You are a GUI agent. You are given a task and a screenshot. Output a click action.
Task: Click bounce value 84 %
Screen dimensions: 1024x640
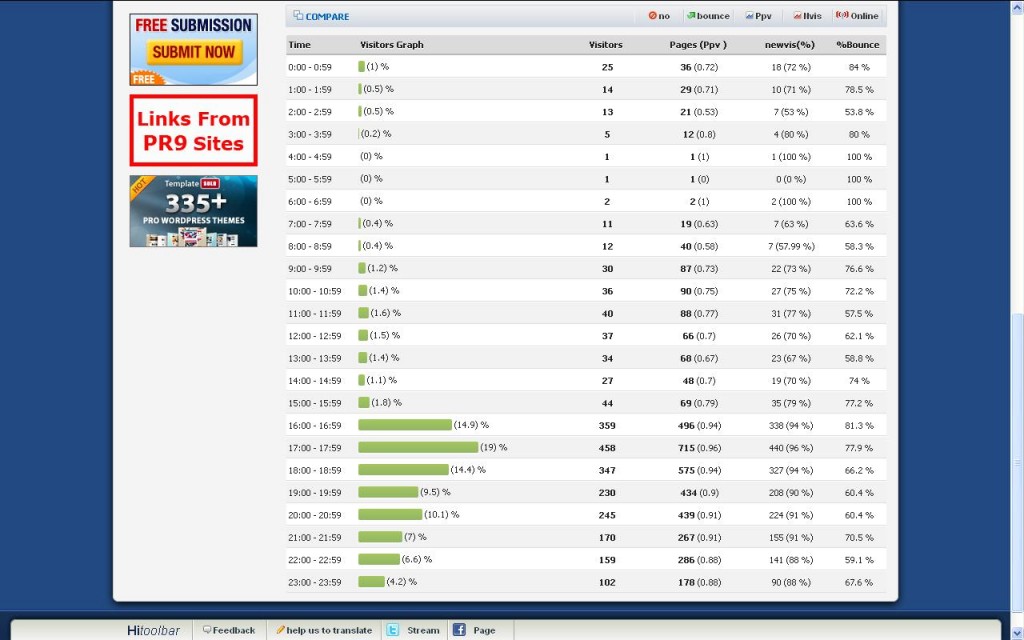[859, 67]
